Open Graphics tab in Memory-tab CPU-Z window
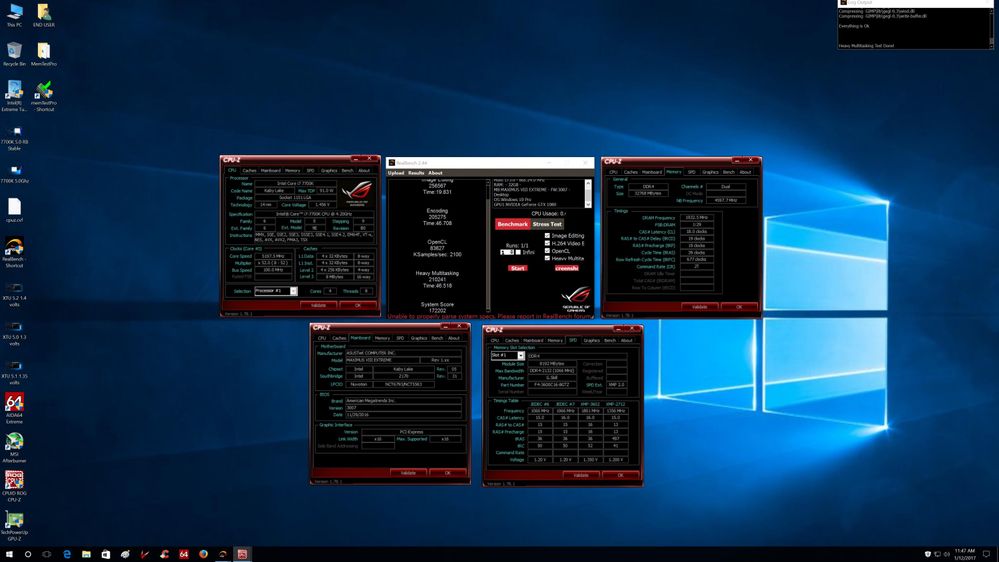This screenshot has height=562, width=999. (710, 172)
